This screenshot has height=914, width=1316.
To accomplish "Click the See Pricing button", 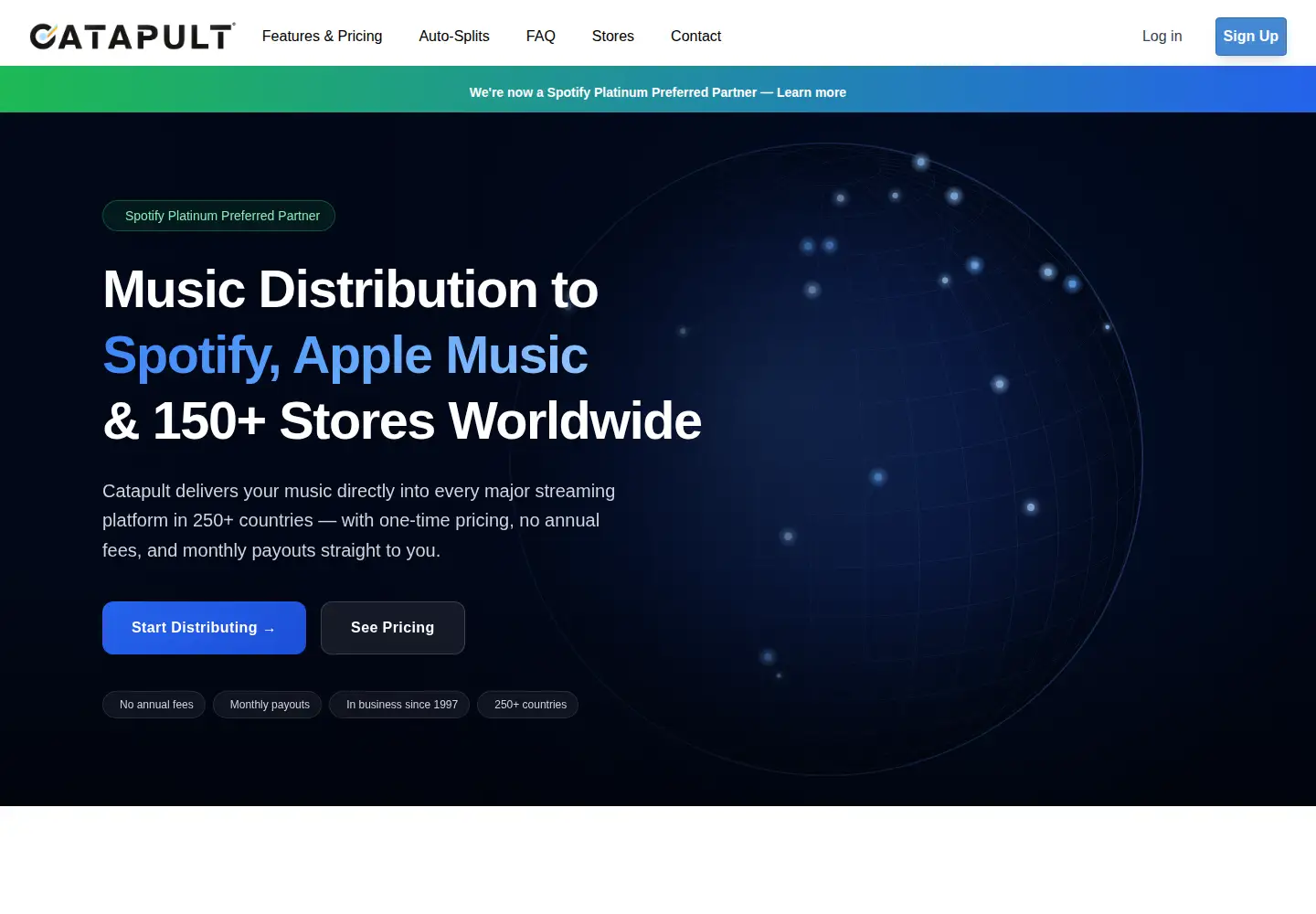I will coord(393,628).
